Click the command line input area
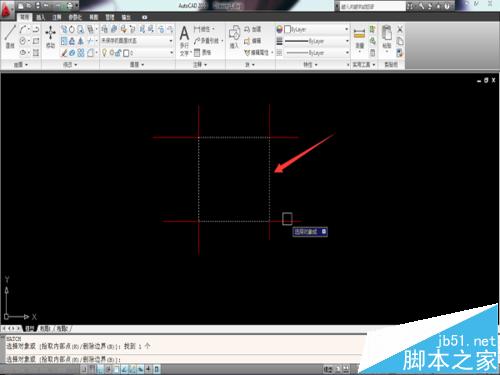 (183, 359)
